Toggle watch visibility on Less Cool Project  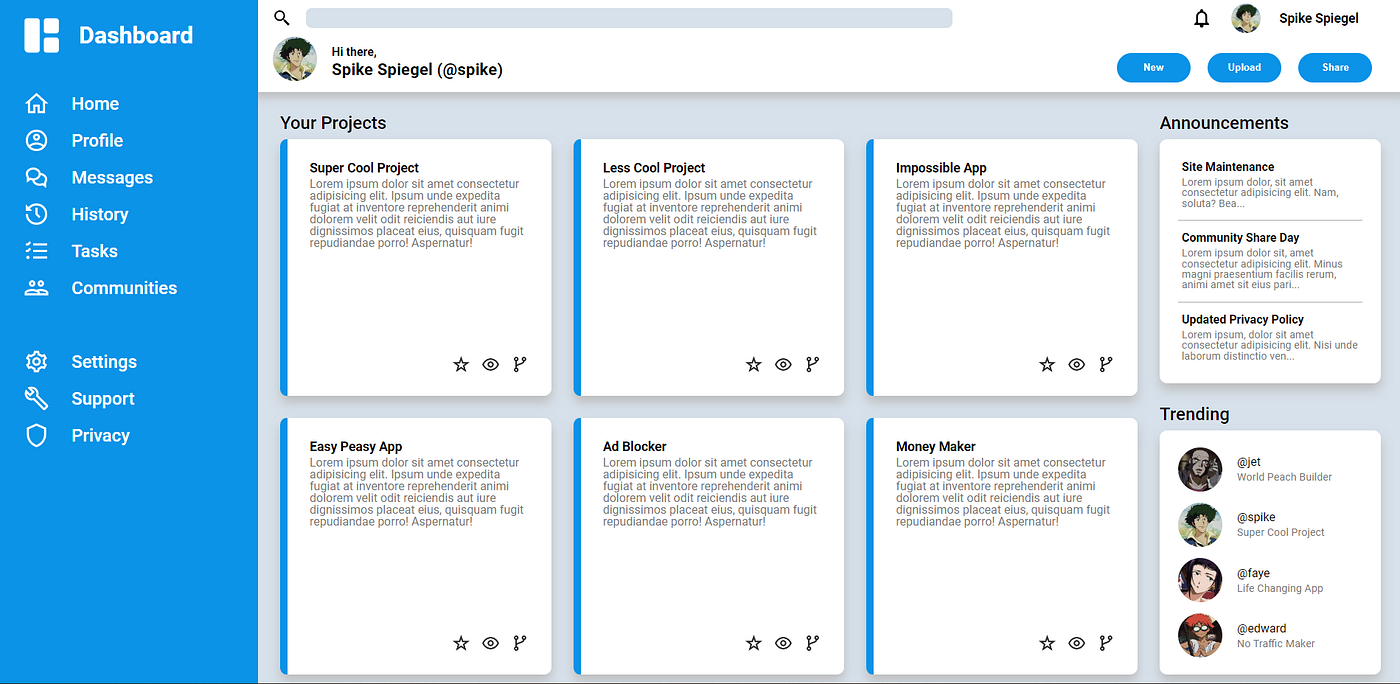click(783, 364)
